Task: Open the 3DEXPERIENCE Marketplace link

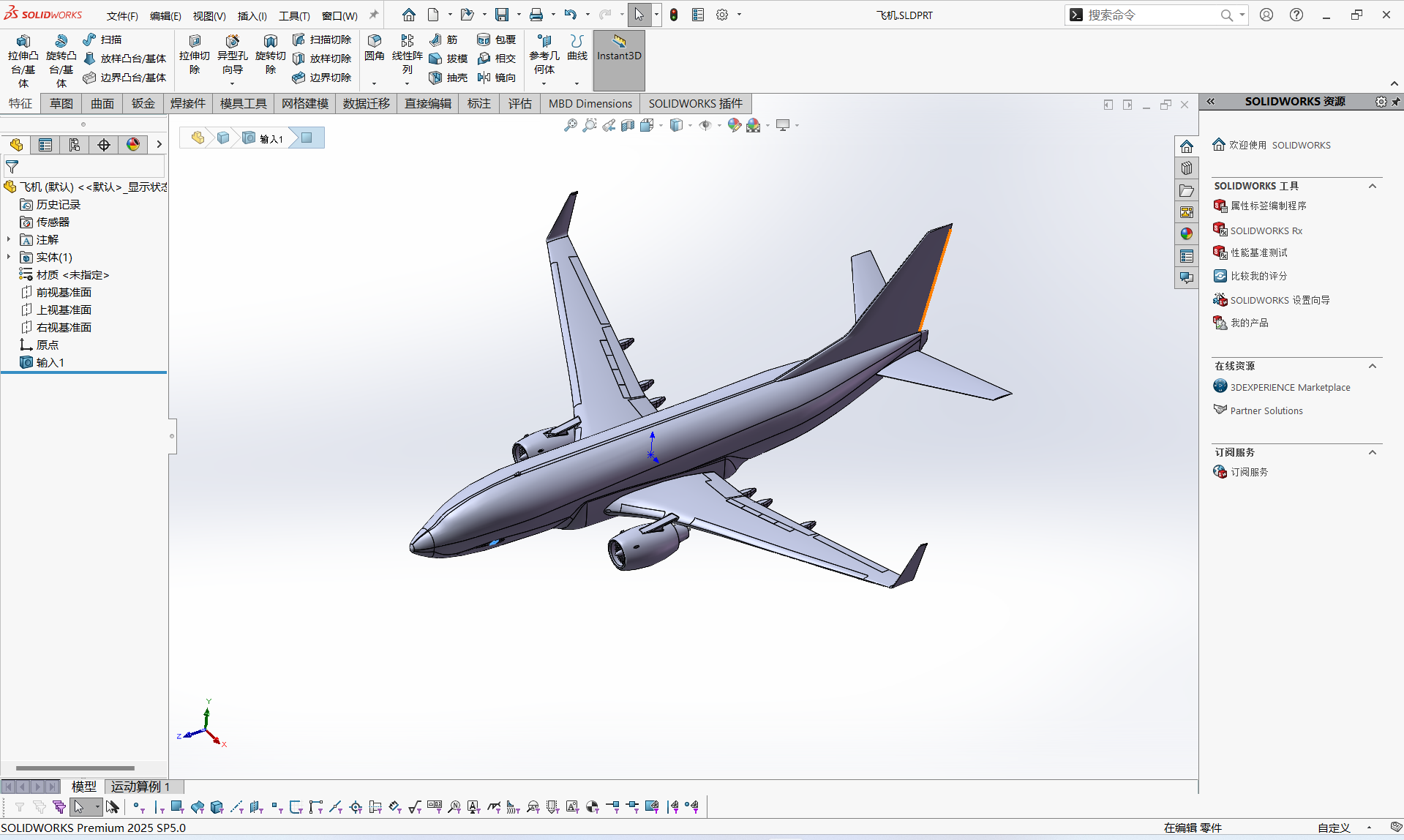Action: tap(1290, 388)
